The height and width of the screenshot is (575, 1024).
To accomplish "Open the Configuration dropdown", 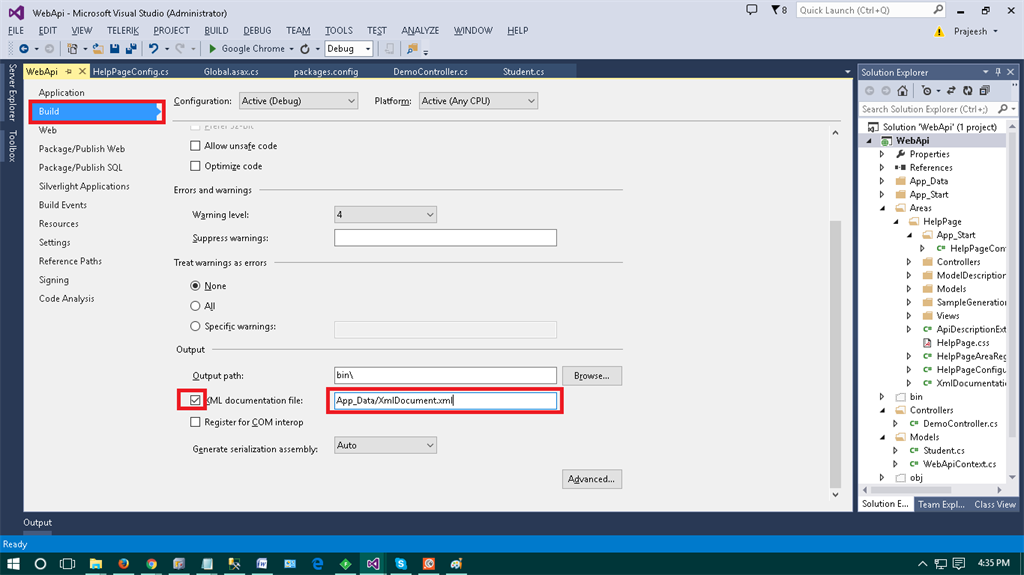I will [x=298, y=101].
